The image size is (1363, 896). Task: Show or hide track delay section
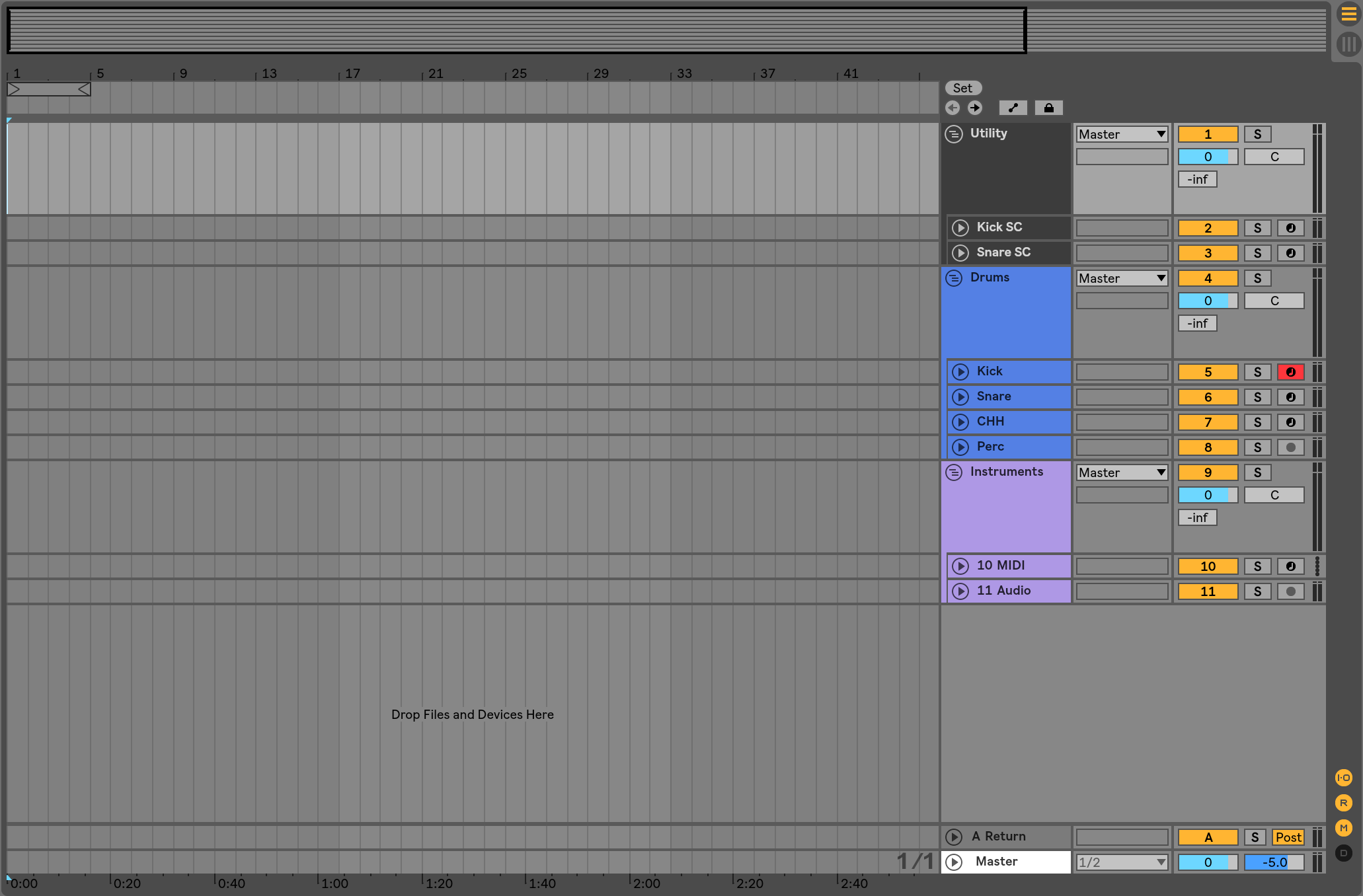tap(1344, 853)
